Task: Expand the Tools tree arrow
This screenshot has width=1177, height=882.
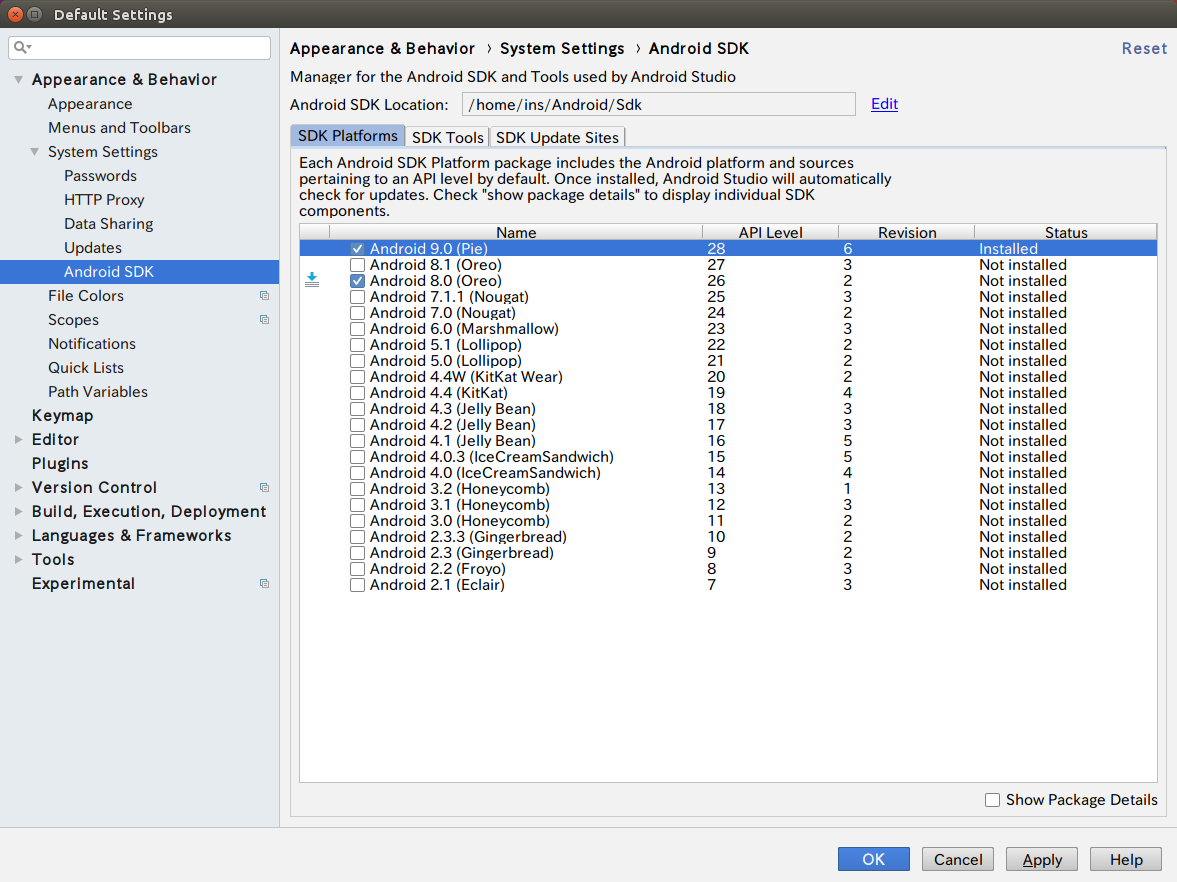Action: click(19, 560)
